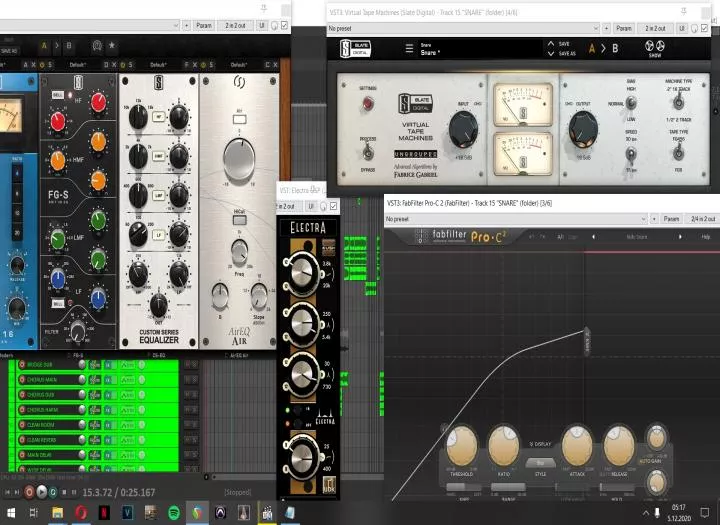Arm record on CHORUS MAIN track
This screenshot has width=720, height=525.
click(22, 380)
